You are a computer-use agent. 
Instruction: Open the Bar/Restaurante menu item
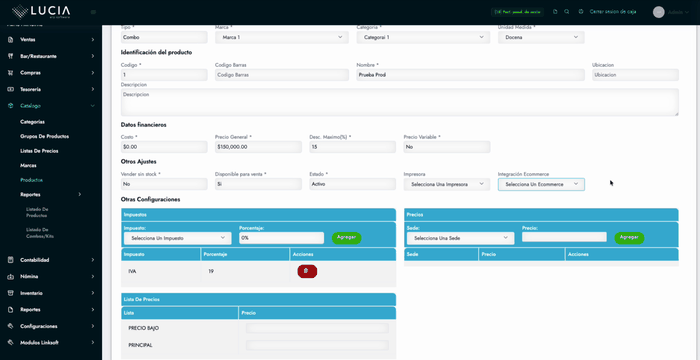pyautogui.click(x=38, y=56)
